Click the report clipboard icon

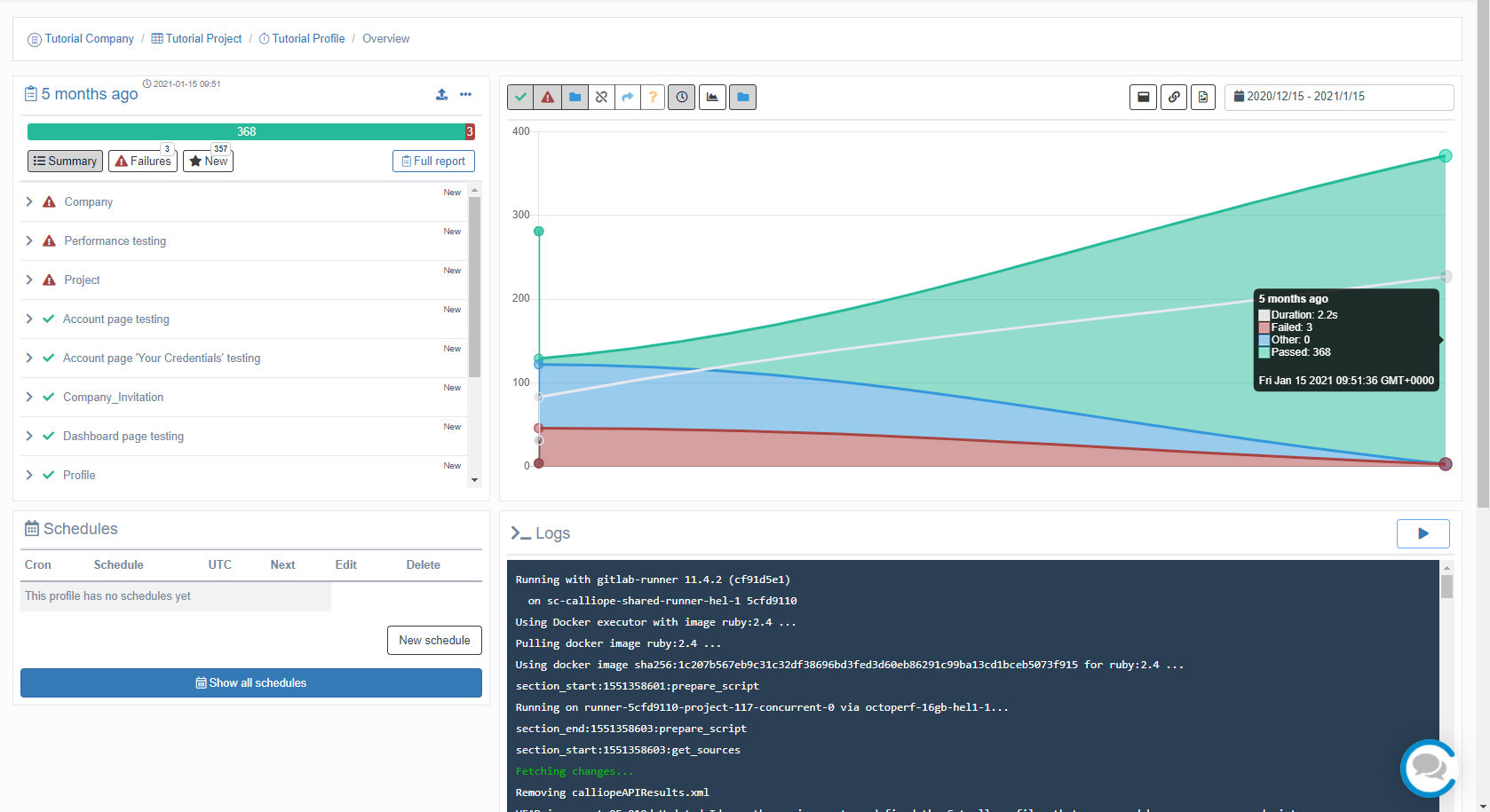tap(31, 93)
